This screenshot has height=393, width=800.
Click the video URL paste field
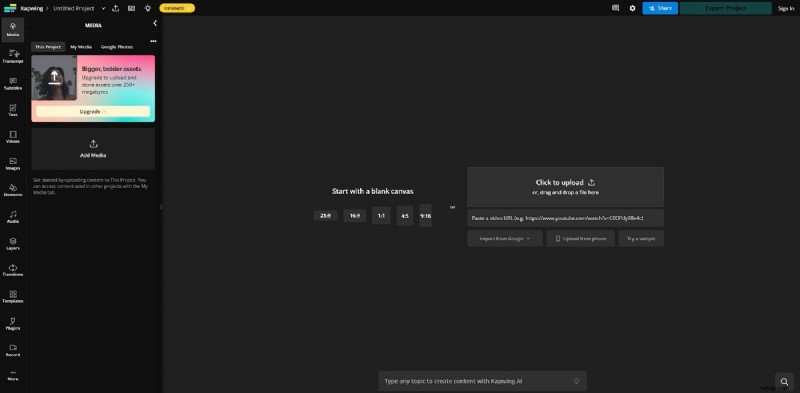565,218
